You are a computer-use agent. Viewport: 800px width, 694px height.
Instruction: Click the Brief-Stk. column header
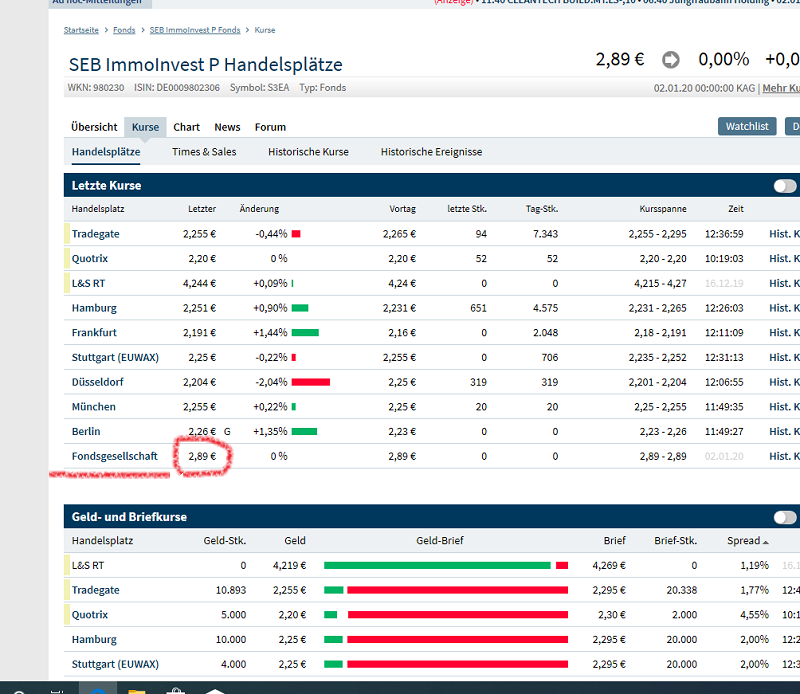(x=676, y=541)
